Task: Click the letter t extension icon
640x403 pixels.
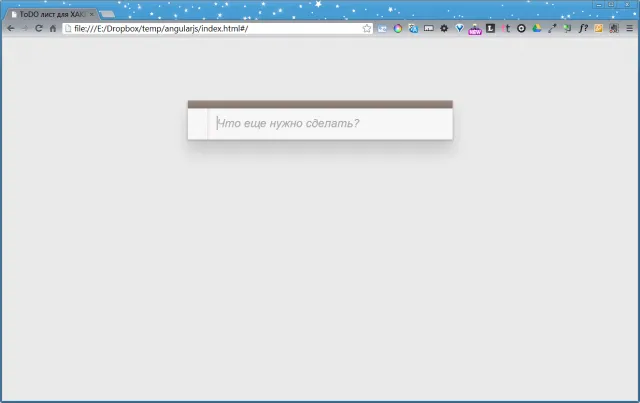Action: pos(506,29)
